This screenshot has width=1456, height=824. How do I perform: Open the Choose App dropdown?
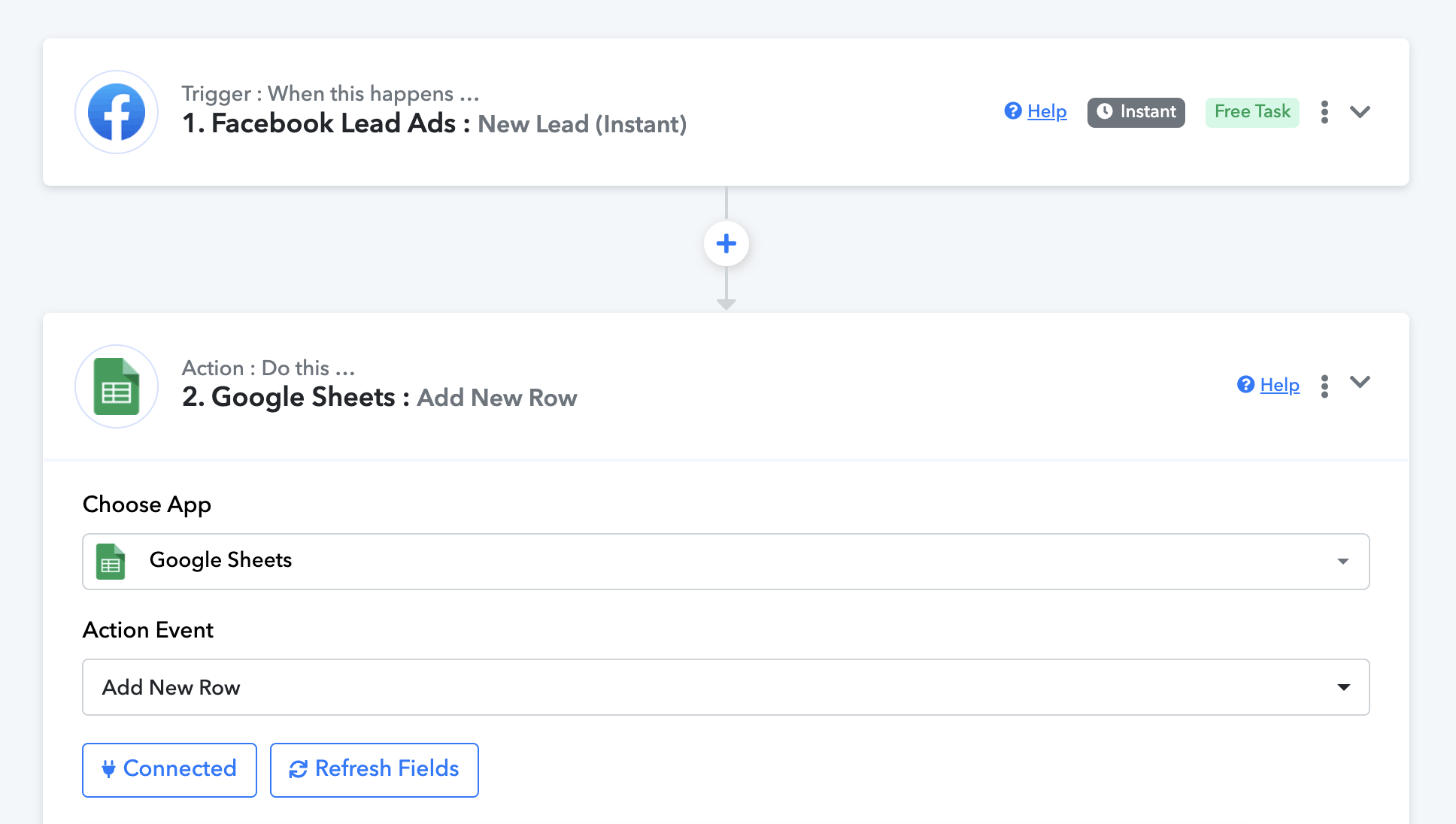tap(726, 562)
